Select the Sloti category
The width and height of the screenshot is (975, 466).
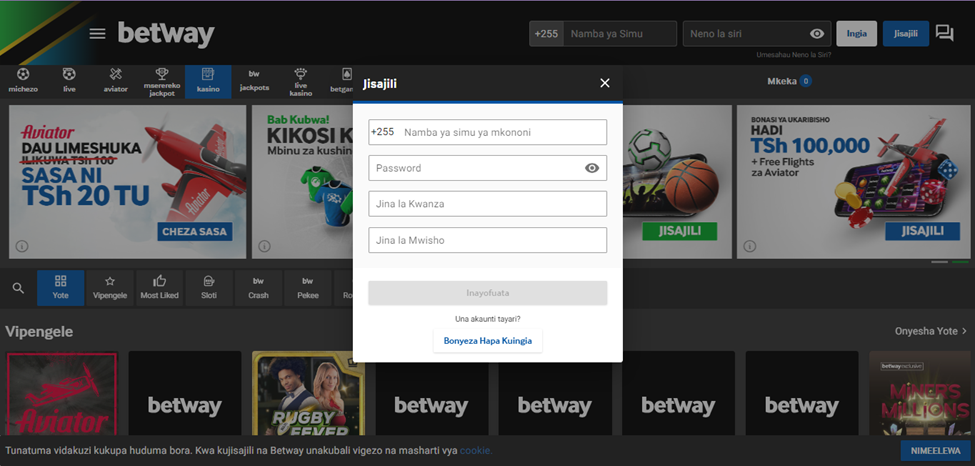[x=209, y=288]
